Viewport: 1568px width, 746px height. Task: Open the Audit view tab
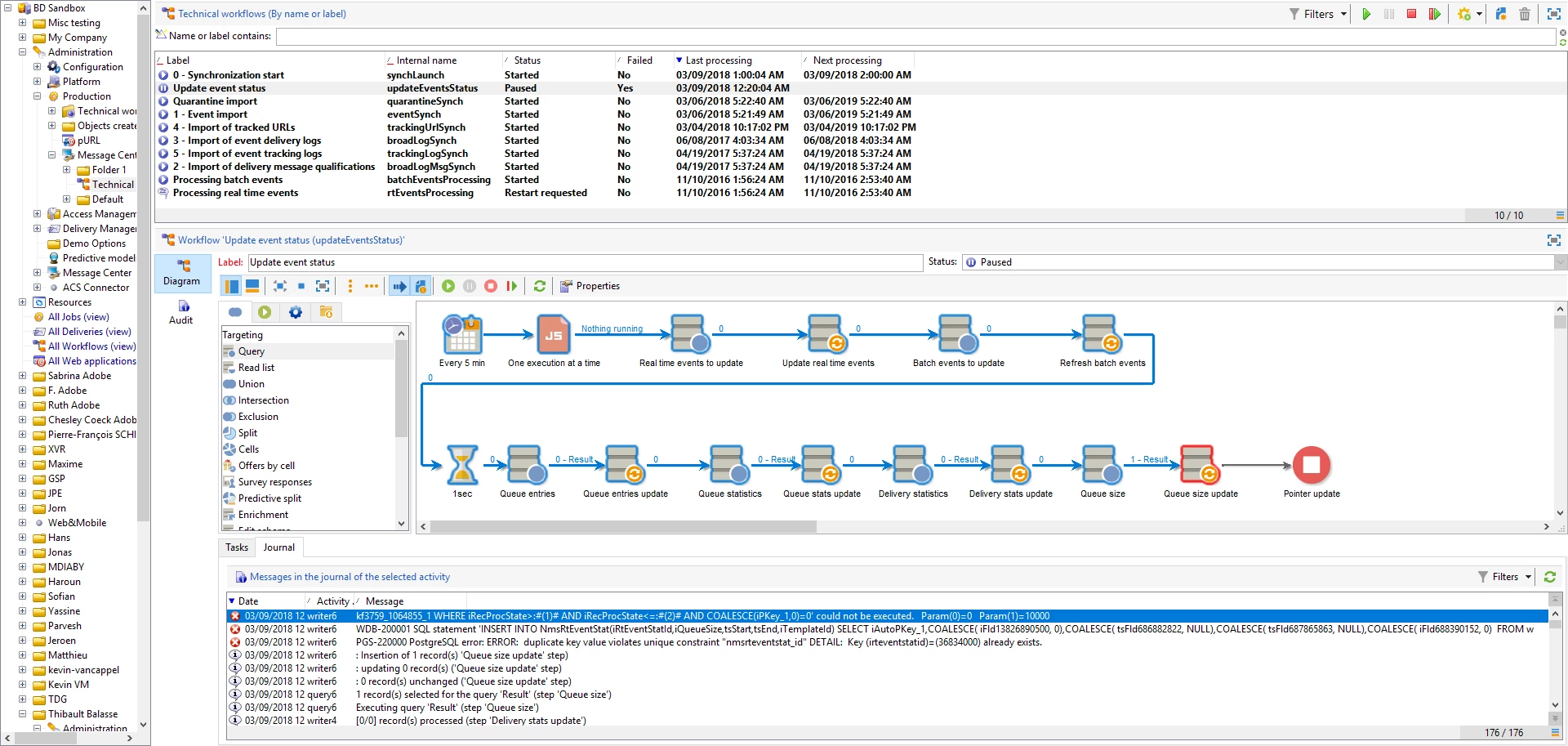coord(181,311)
